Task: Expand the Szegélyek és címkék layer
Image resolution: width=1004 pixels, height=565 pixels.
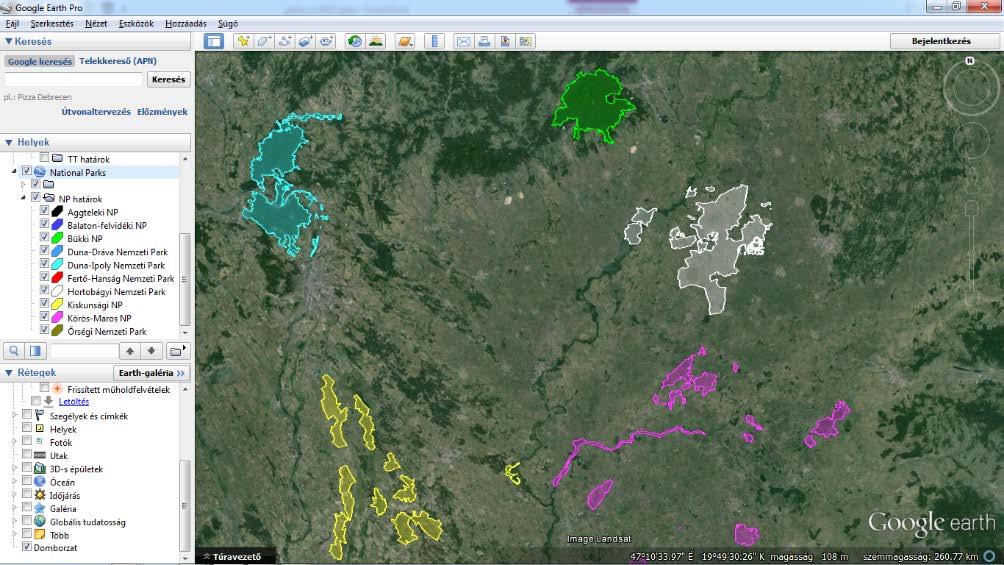Action: (14, 416)
